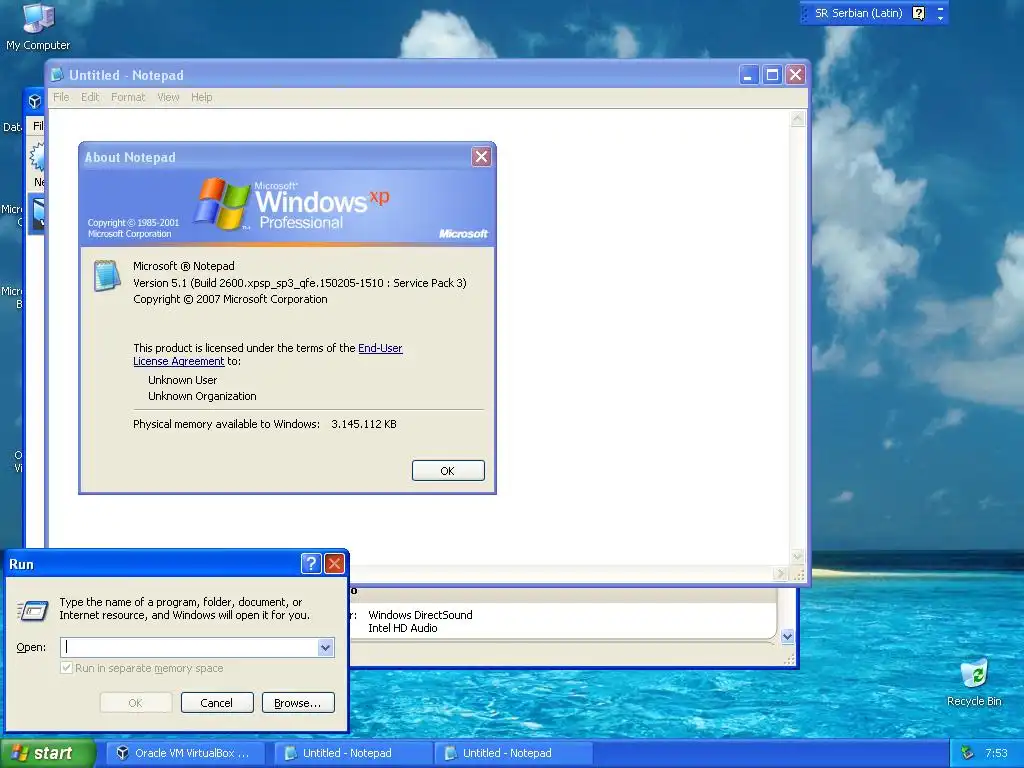
Task: Click the Run dialog help question button
Action: [311, 564]
